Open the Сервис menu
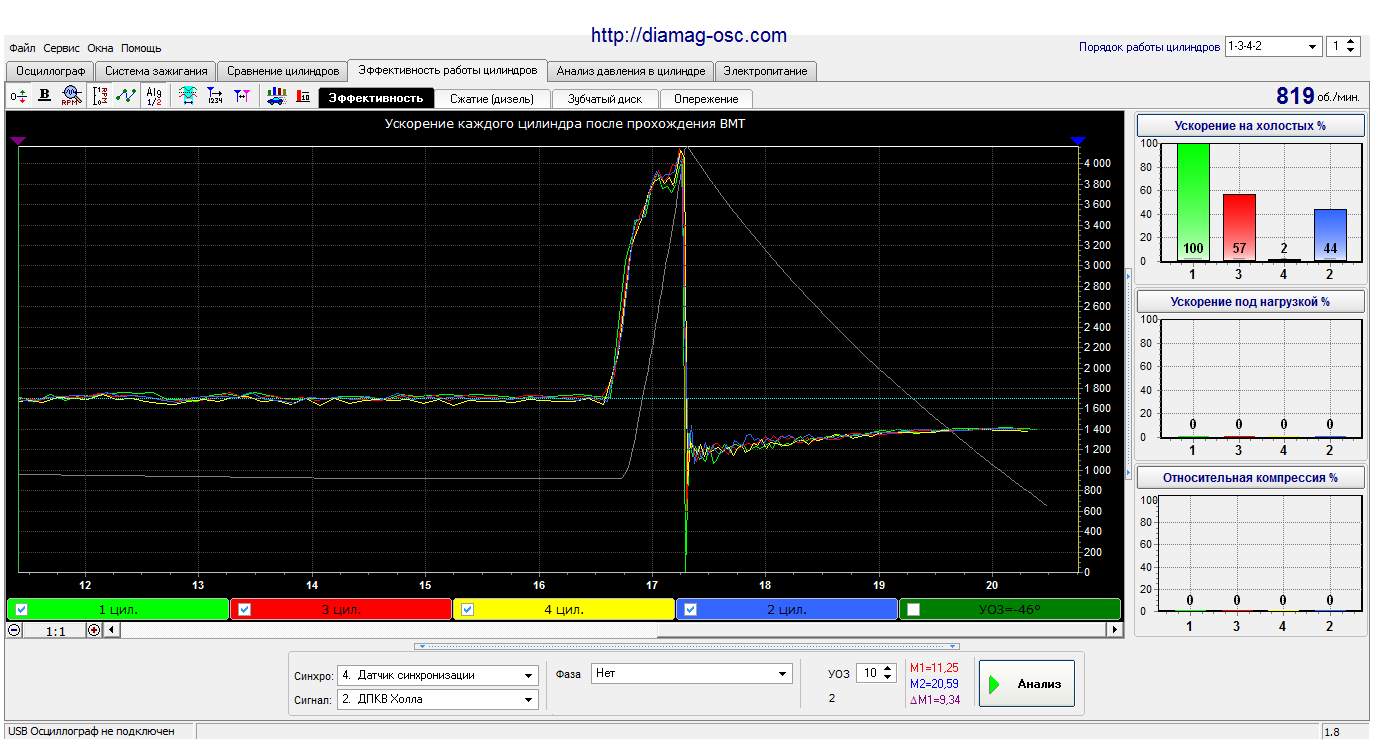This screenshot has height=744, width=1382. click(62, 48)
